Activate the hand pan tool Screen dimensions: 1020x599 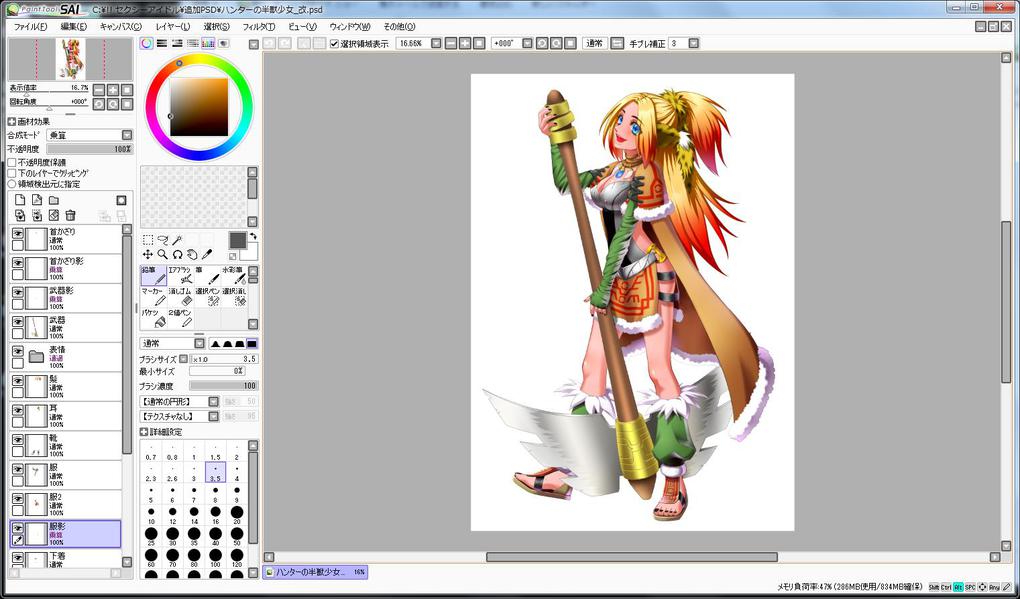(x=192, y=254)
